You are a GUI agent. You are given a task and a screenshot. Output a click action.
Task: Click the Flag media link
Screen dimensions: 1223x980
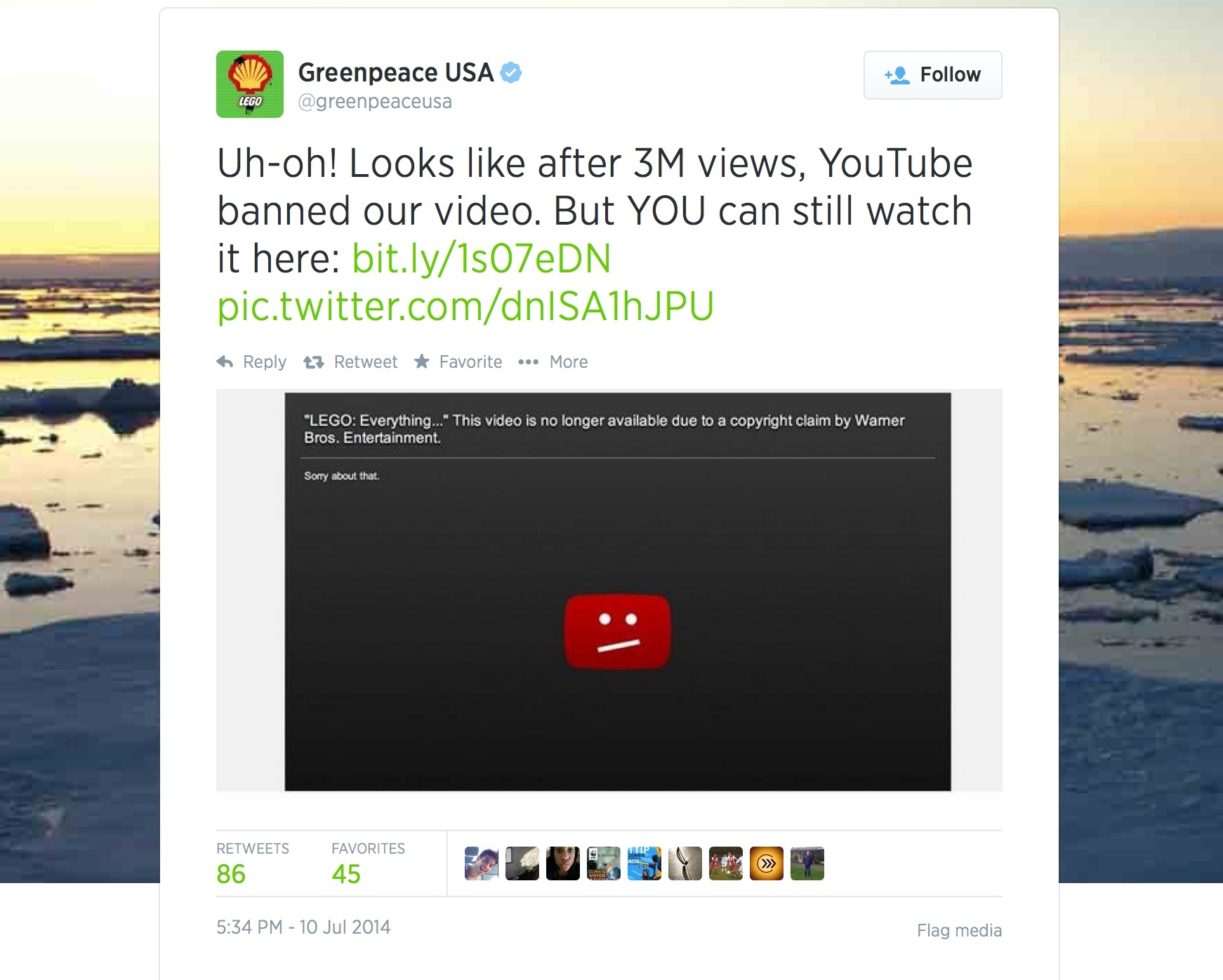point(959,930)
